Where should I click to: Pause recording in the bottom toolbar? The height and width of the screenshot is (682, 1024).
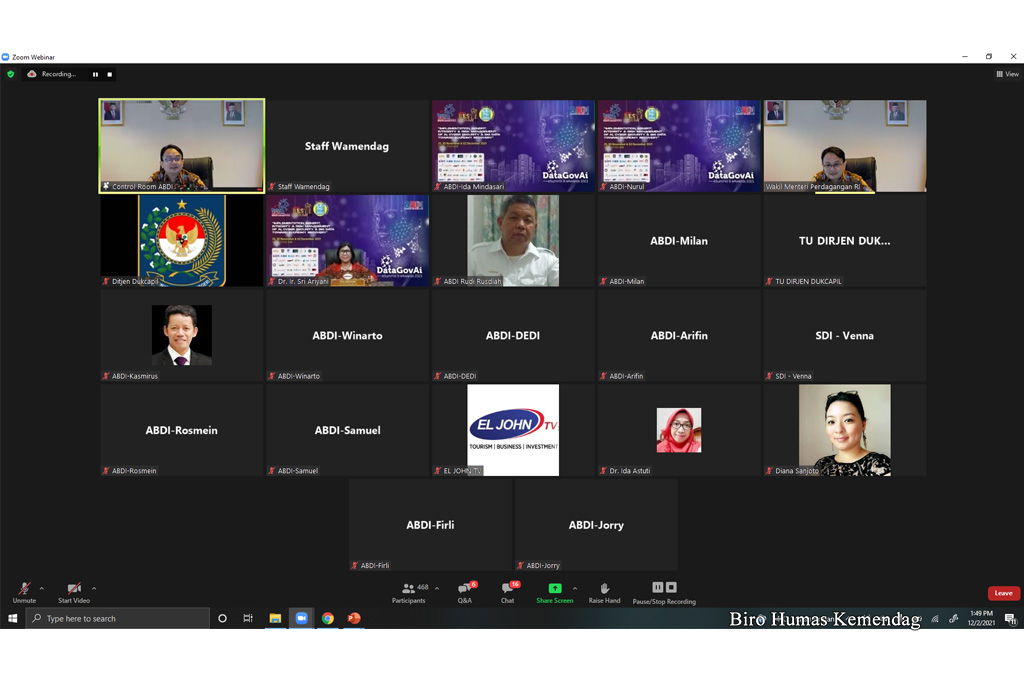point(658,587)
